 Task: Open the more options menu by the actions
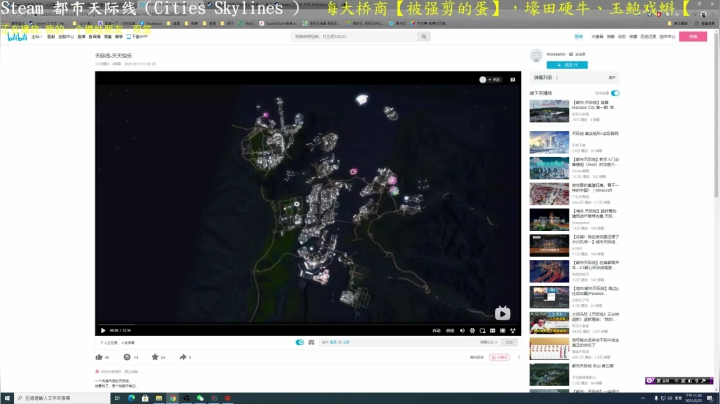tap(519, 357)
